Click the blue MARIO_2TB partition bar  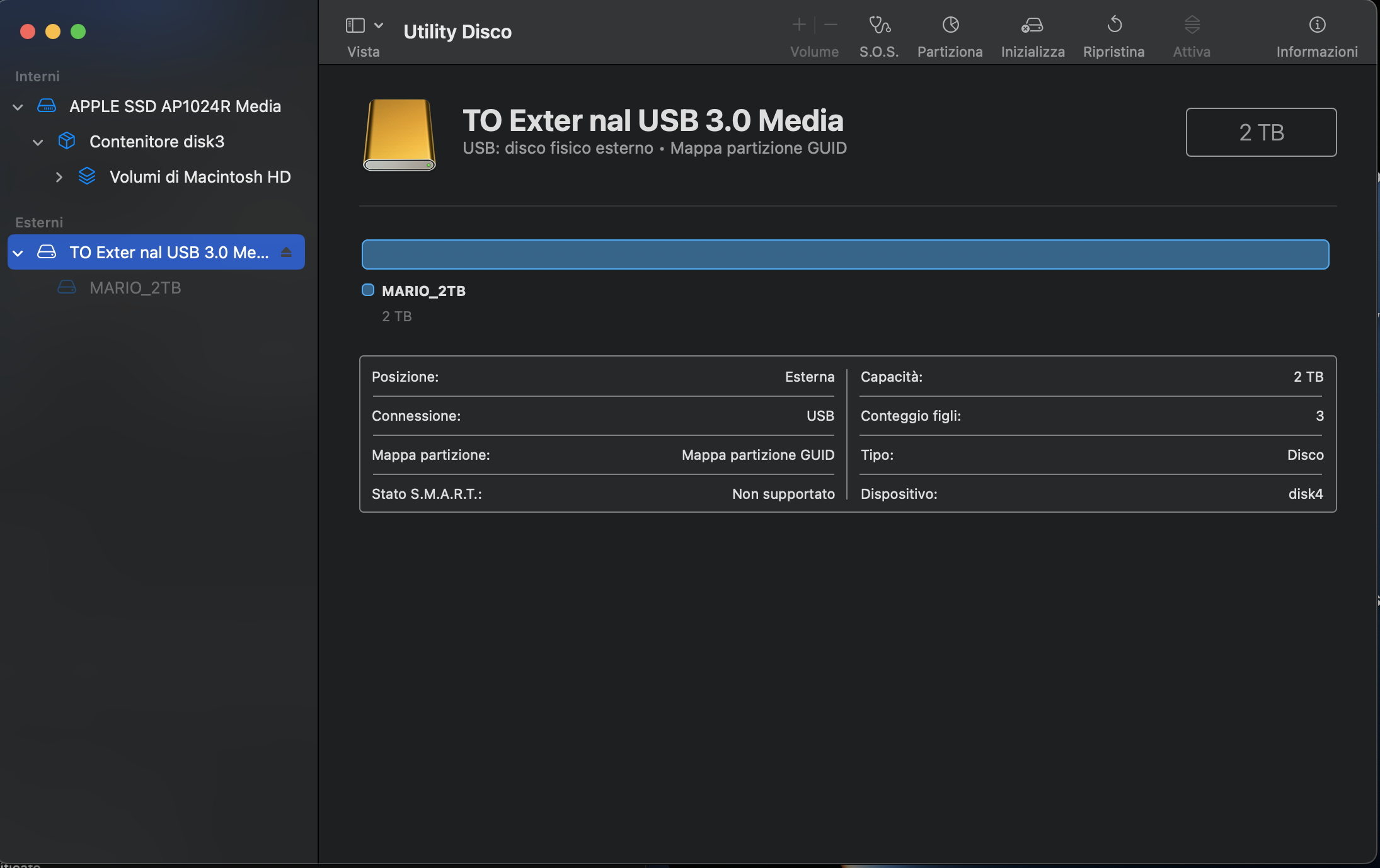844,254
